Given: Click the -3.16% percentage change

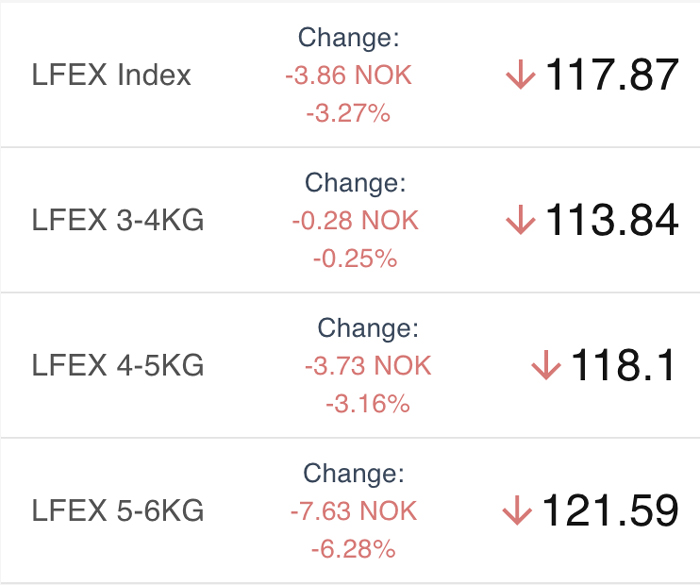Looking at the screenshot, I should 368,404.
